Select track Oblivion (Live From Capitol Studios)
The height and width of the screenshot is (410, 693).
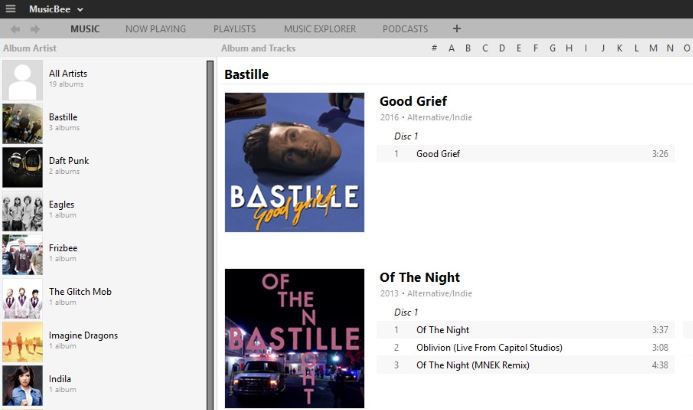click(525, 348)
